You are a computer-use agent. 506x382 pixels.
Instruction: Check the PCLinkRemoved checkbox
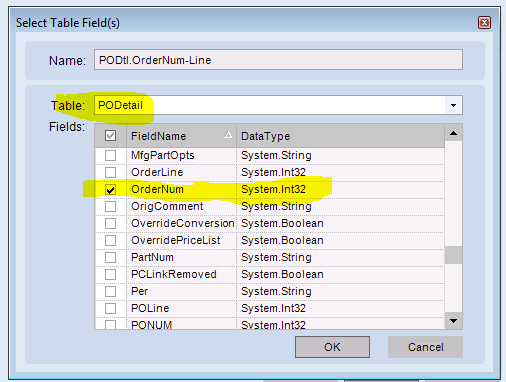click(110, 274)
